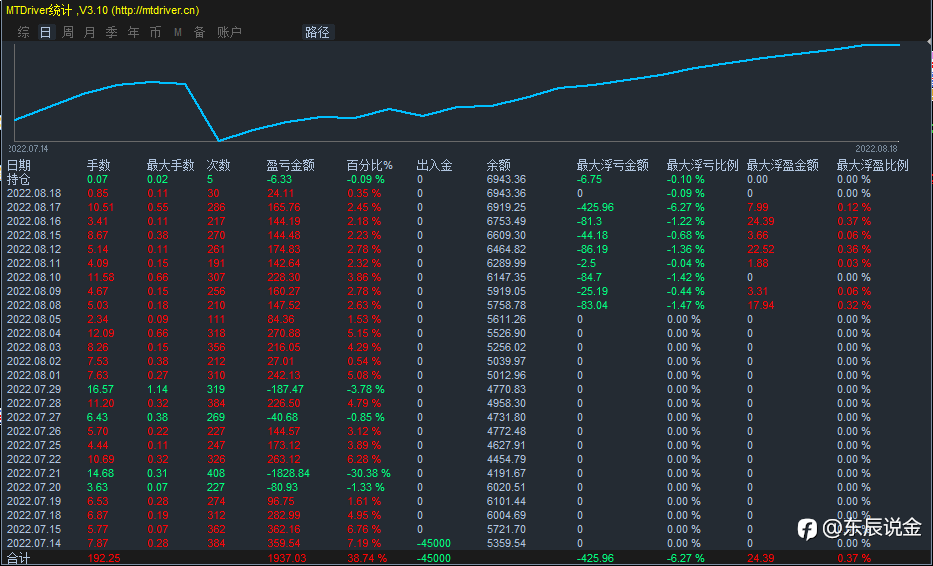This screenshot has width=933, height=566.
Task: Open the 备 notes tab
Action: click(x=200, y=32)
